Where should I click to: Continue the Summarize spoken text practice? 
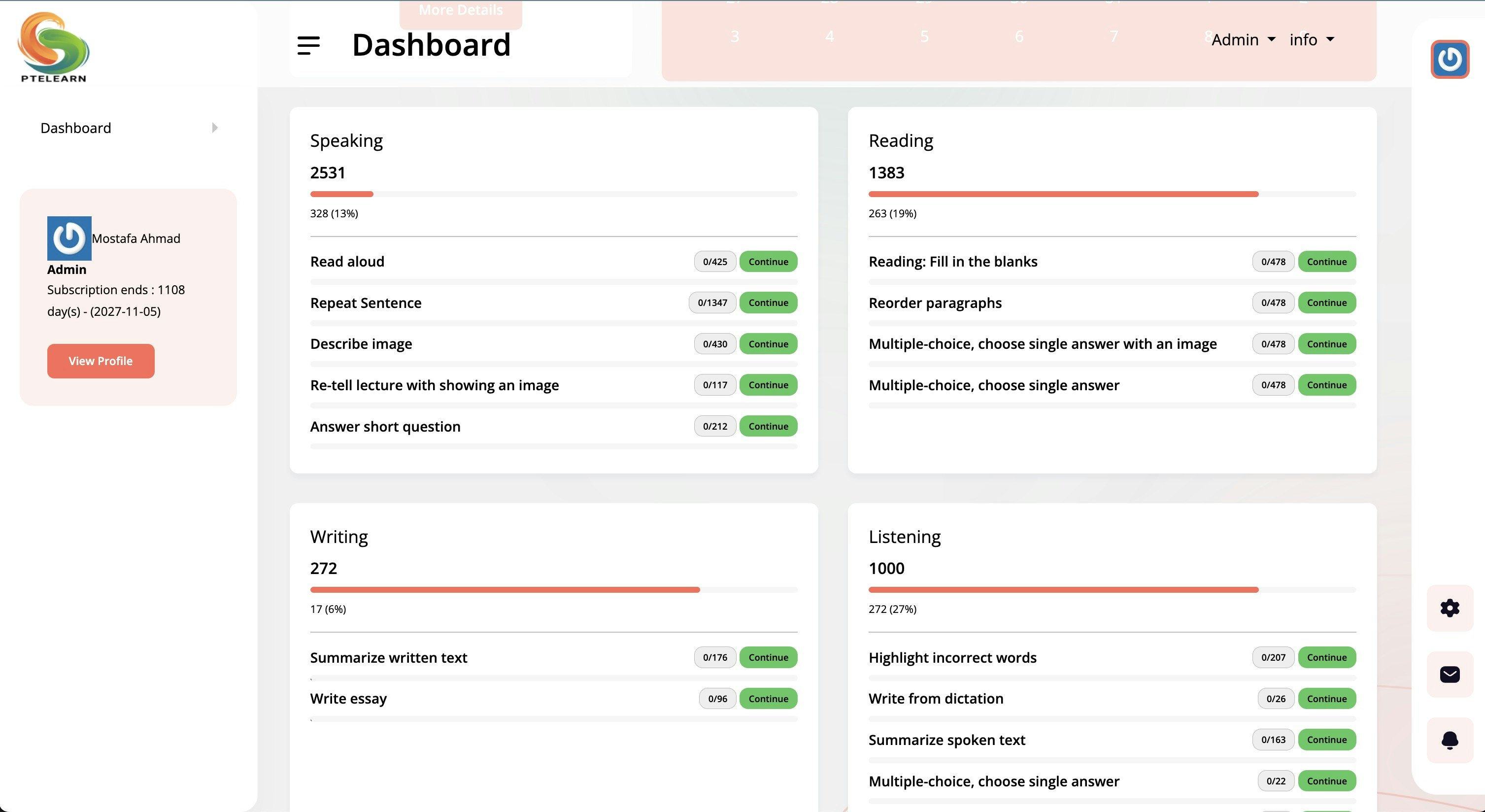click(1326, 740)
